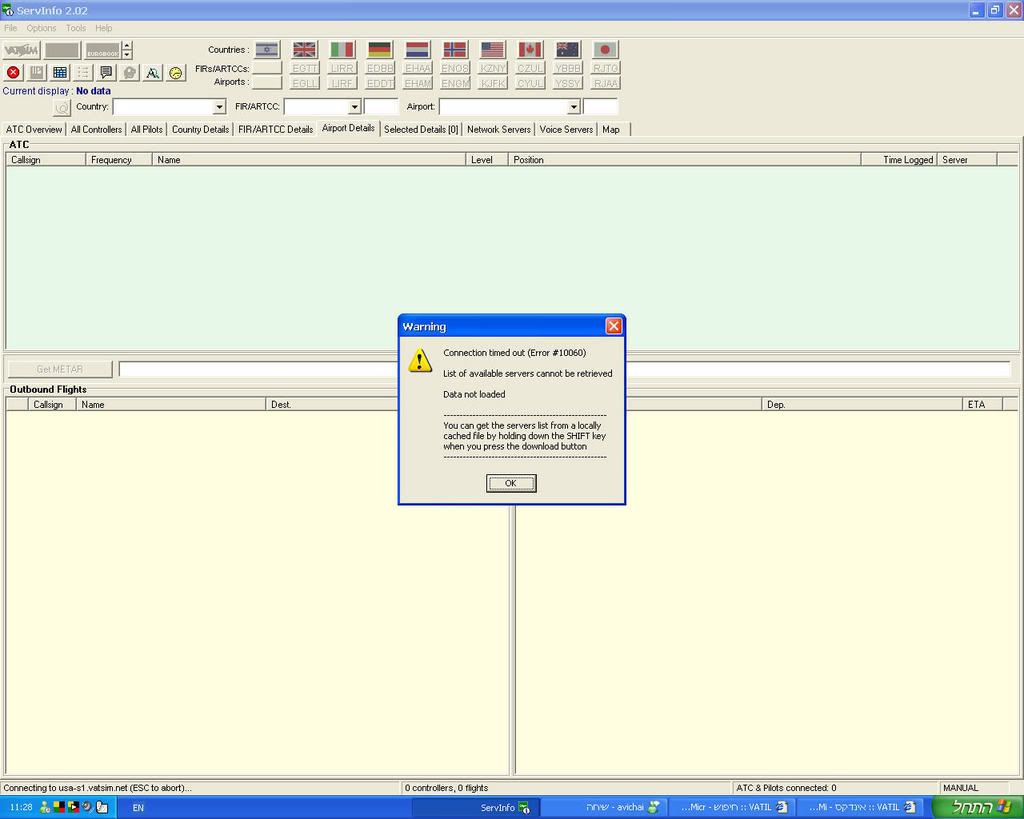The width and height of the screenshot is (1024, 819).
Task: Choose the Germany flag country button
Action: point(380,50)
